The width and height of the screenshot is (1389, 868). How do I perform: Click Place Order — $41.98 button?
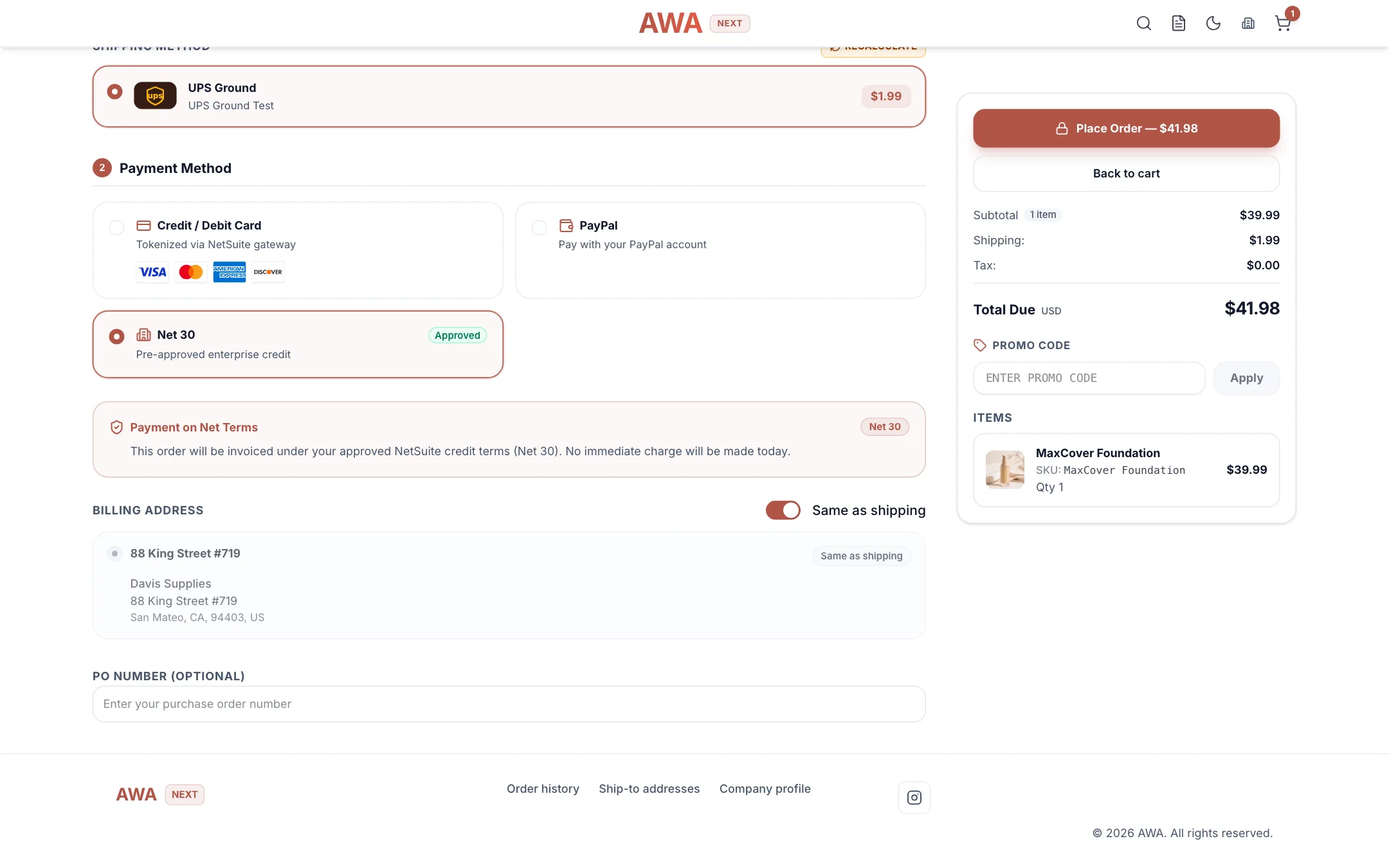point(1126,129)
